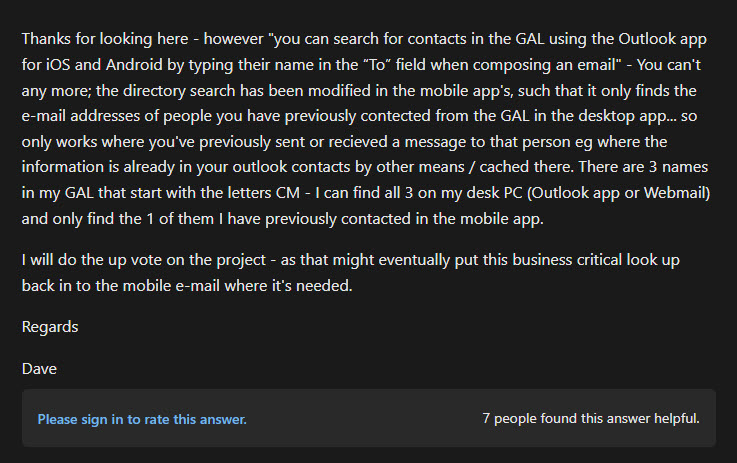Click the phrase 'business critical look up'
Viewport: 737px width, 463px height.
click(596, 260)
